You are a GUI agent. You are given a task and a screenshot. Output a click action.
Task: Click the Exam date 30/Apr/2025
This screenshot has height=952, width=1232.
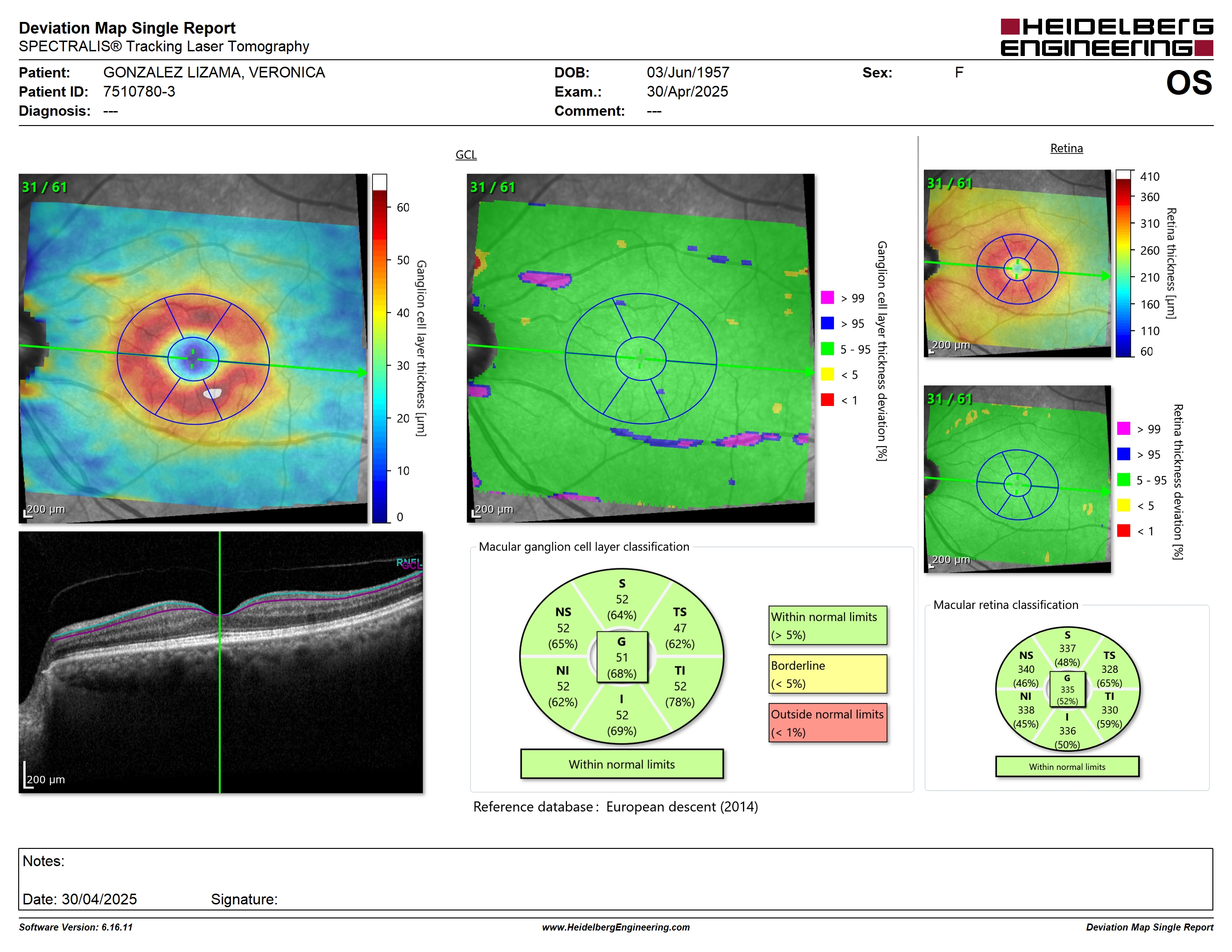[x=687, y=91]
